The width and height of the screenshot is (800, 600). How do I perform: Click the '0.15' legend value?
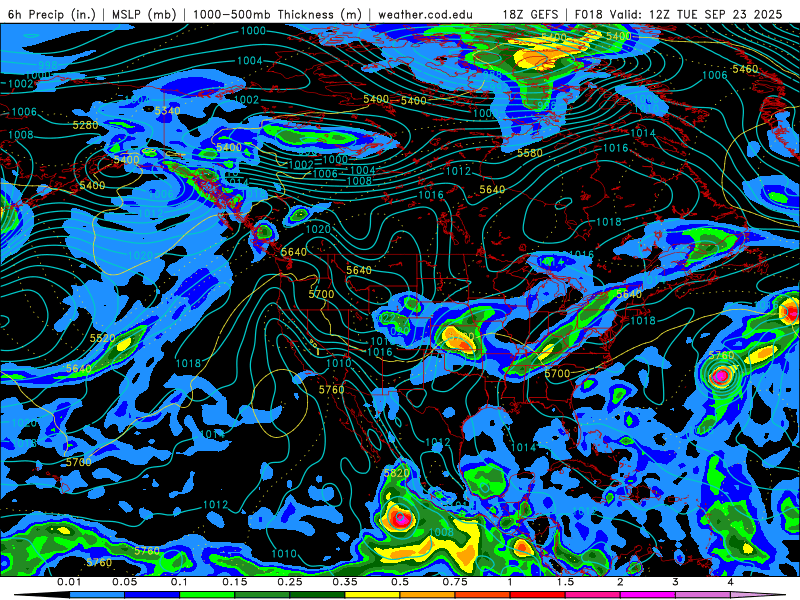(235, 582)
